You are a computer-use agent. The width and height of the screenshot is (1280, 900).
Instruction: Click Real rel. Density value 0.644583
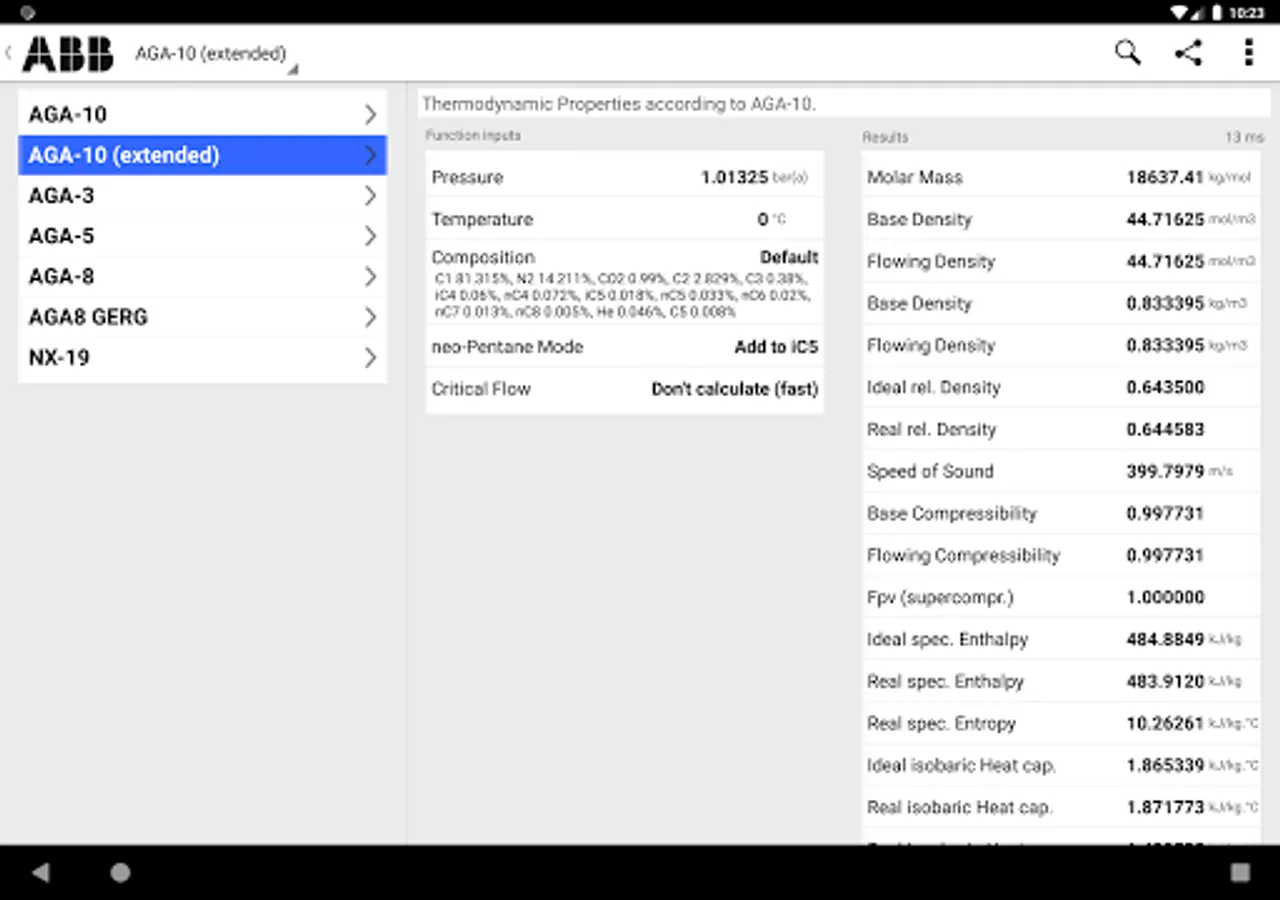pos(1165,429)
